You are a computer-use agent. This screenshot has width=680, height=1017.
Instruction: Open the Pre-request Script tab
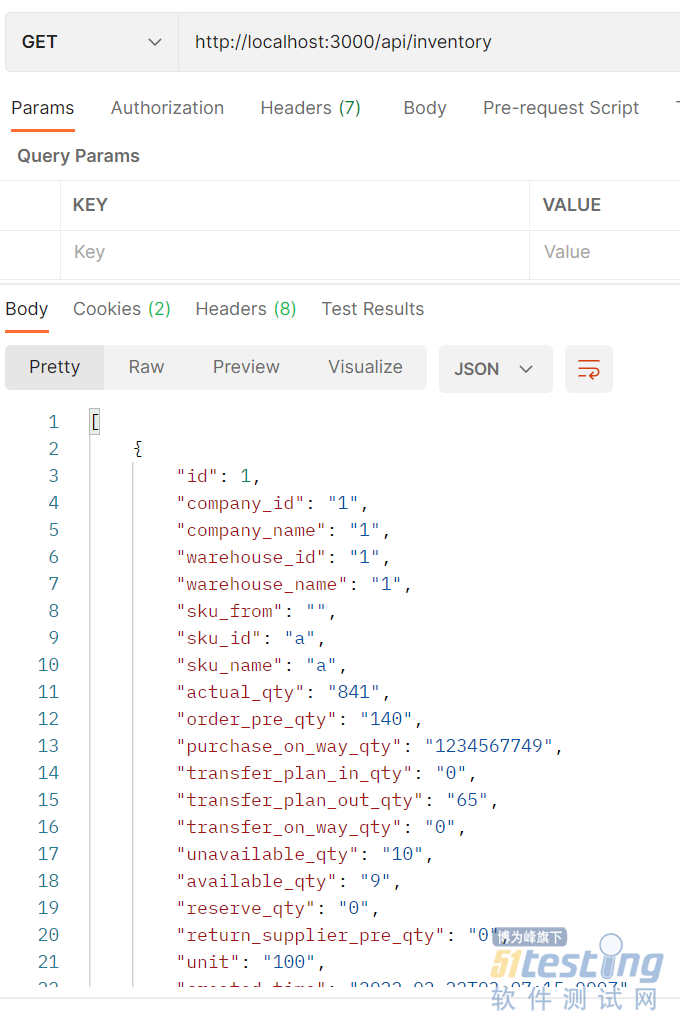(x=561, y=108)
